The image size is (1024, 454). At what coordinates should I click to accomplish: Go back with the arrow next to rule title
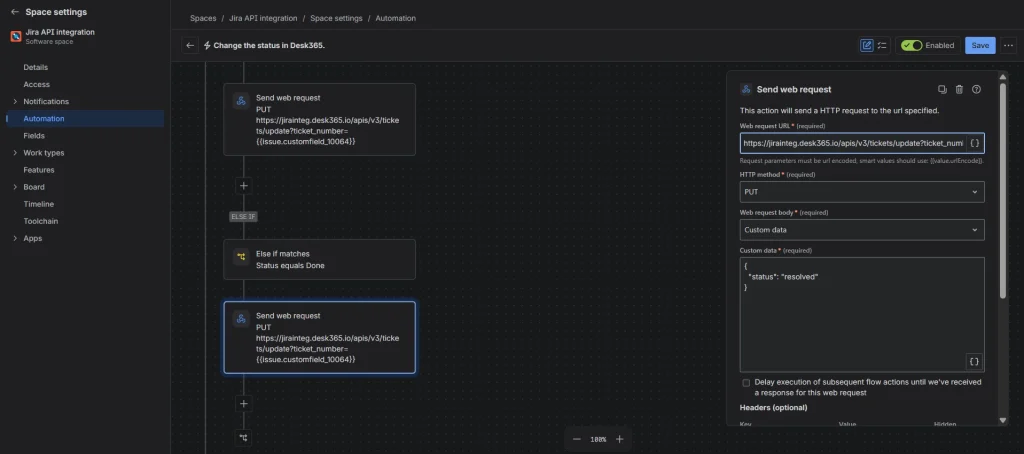(x=190, y=46)
